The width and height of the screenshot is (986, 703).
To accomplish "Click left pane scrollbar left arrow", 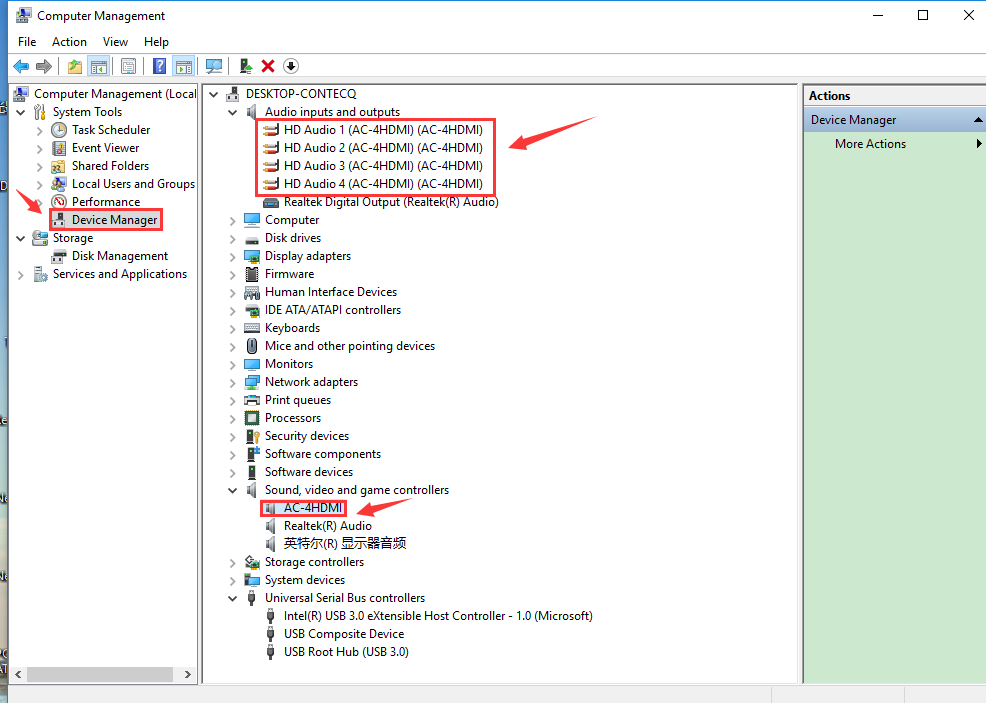I will (18, 675).
